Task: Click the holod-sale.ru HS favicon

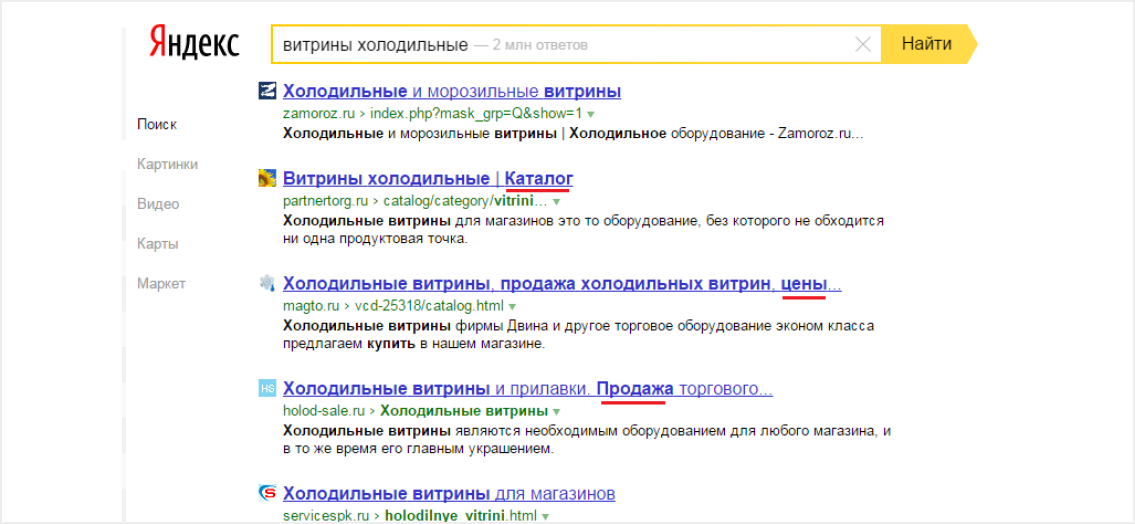Action: [x=267, y=389]
